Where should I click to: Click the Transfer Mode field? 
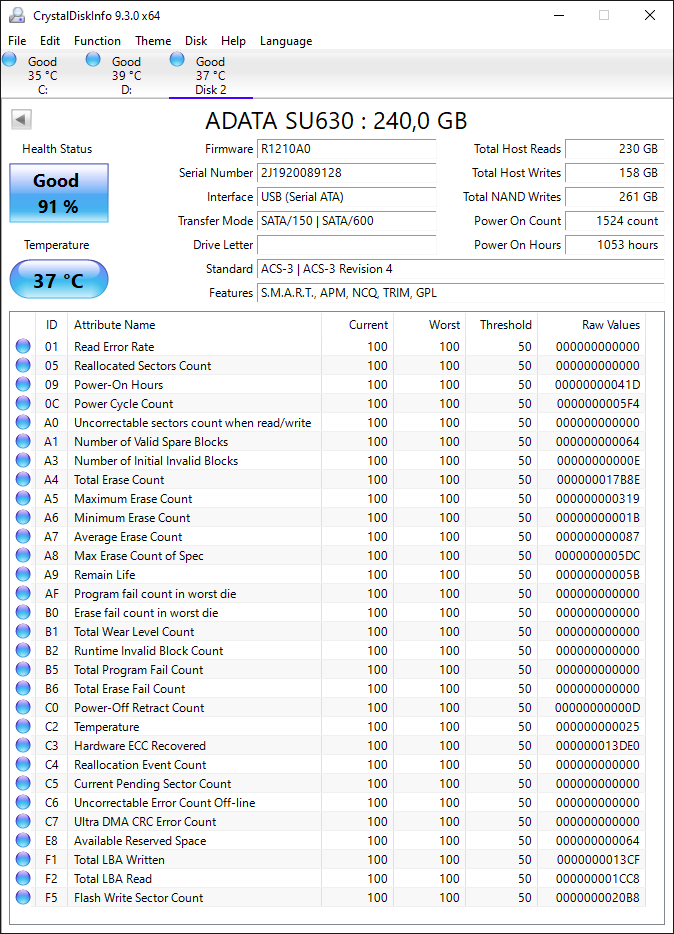pyautogui.click(x=347, y=220)
